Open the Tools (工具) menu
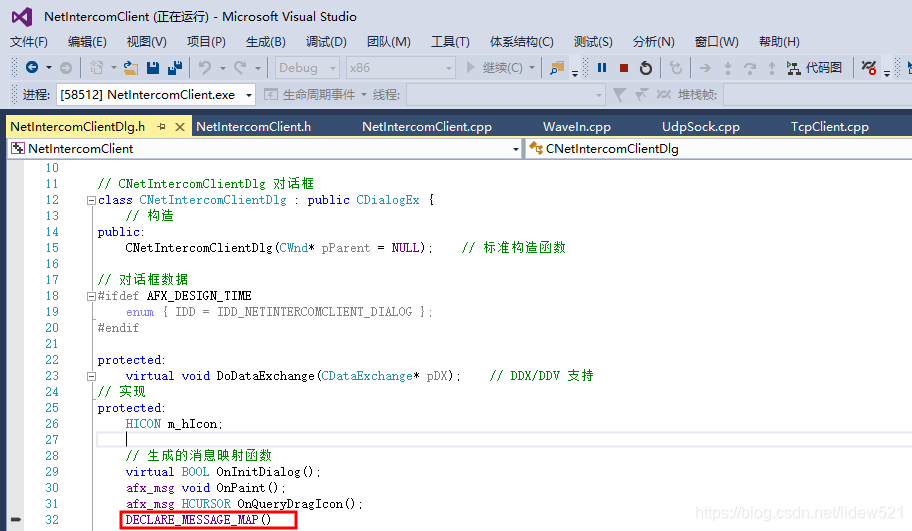This screenshot has height=531, width=912. click(450, 42)
